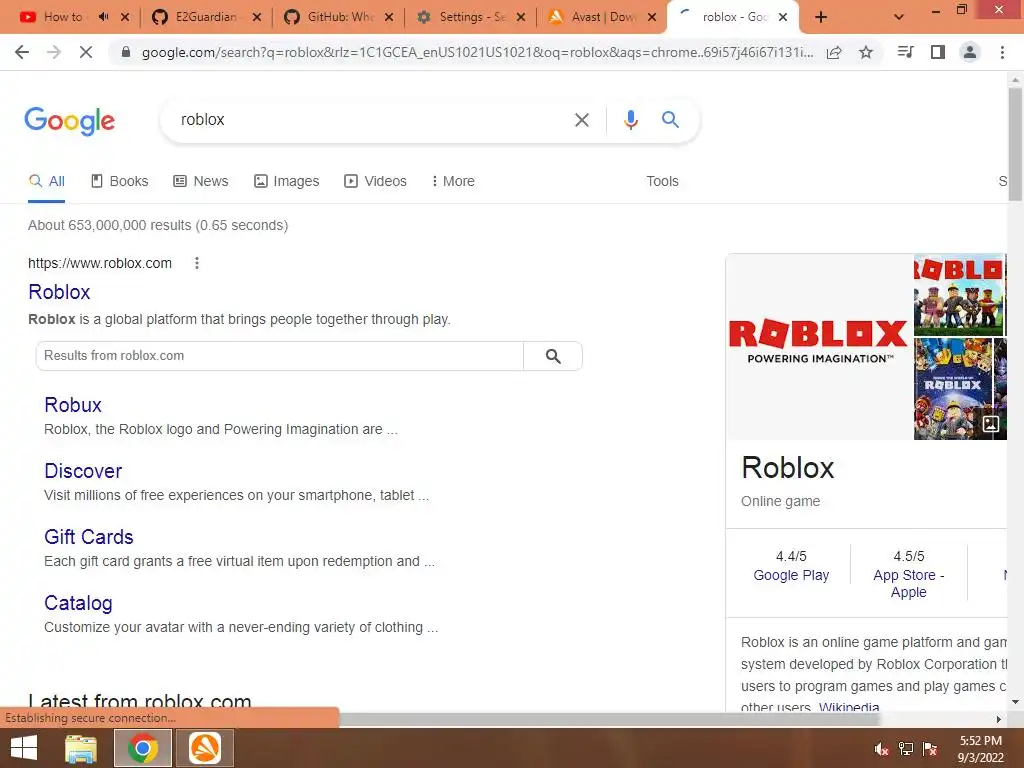
Task: Open File Explorer from the taskbar
Action: coord(81,748)
